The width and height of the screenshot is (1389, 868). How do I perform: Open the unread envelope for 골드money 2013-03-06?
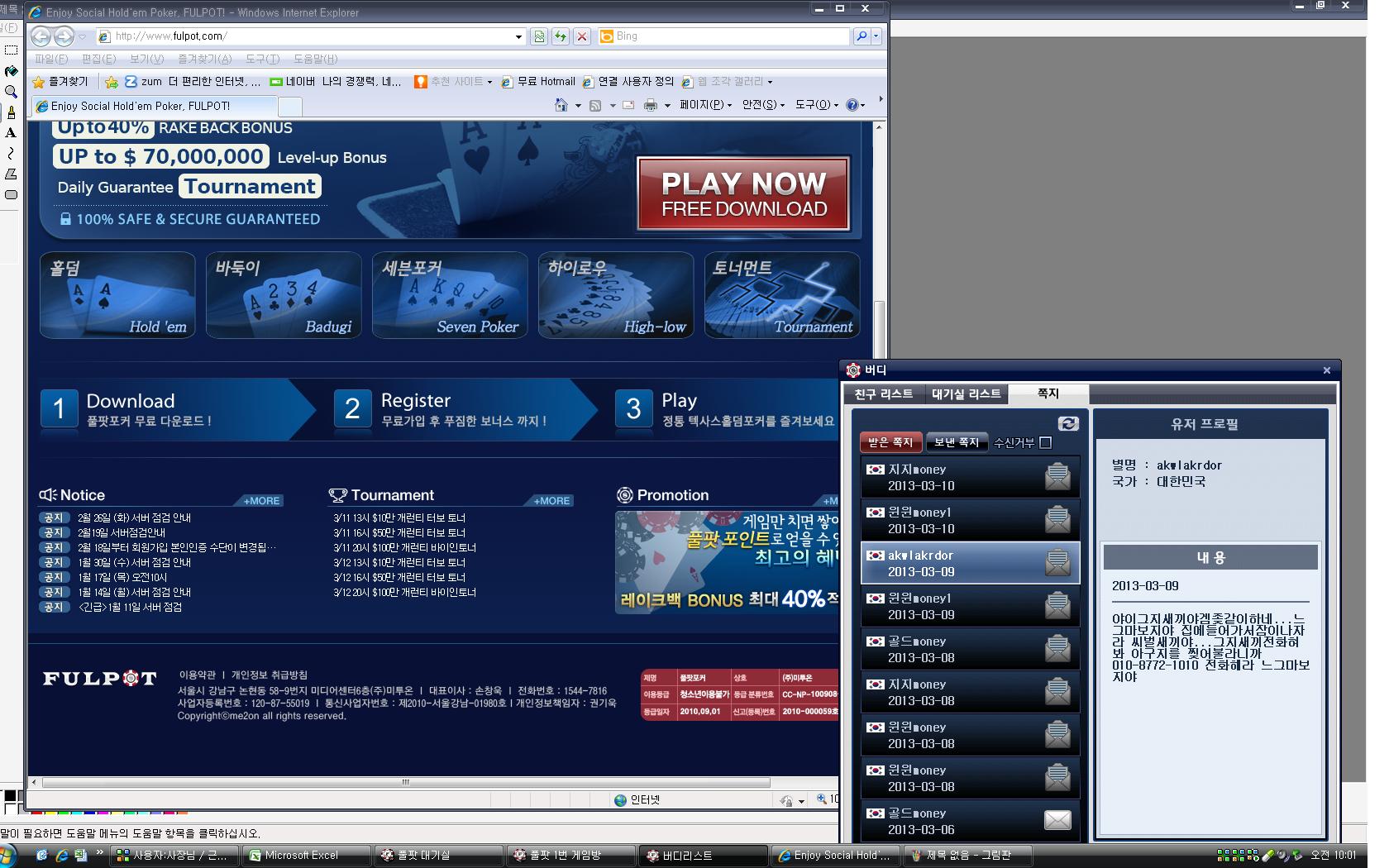point(1057,820)
